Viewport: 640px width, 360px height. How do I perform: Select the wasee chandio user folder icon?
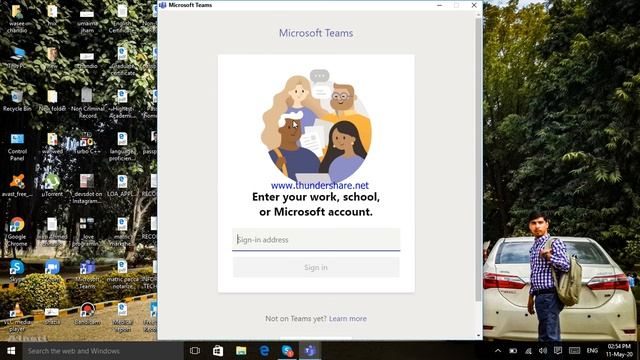17,18
